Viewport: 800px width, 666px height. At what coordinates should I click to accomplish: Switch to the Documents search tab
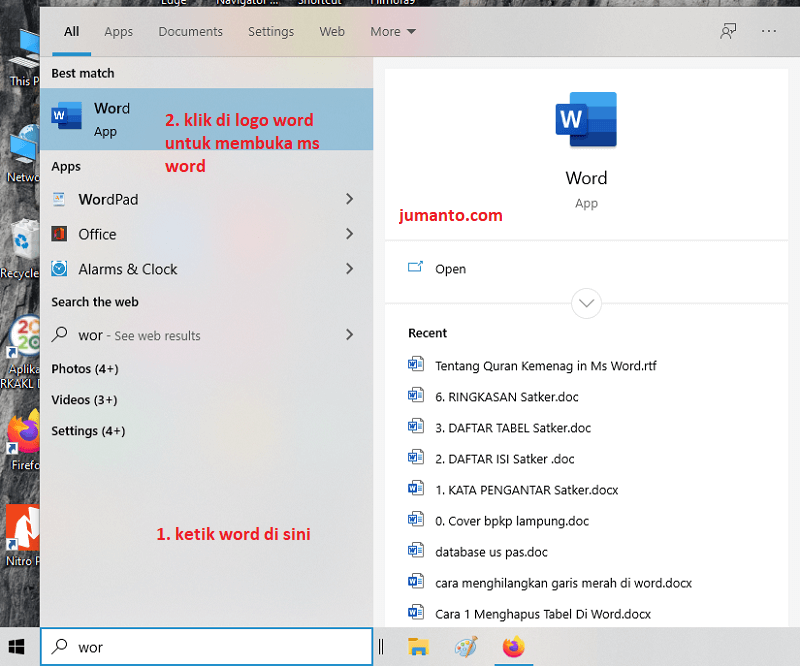click(190, 32)
